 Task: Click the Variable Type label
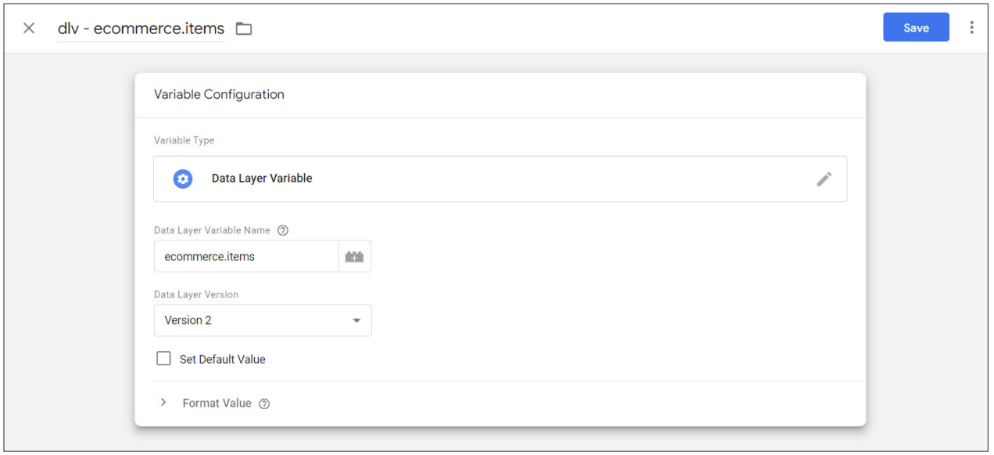pos(184,140)
